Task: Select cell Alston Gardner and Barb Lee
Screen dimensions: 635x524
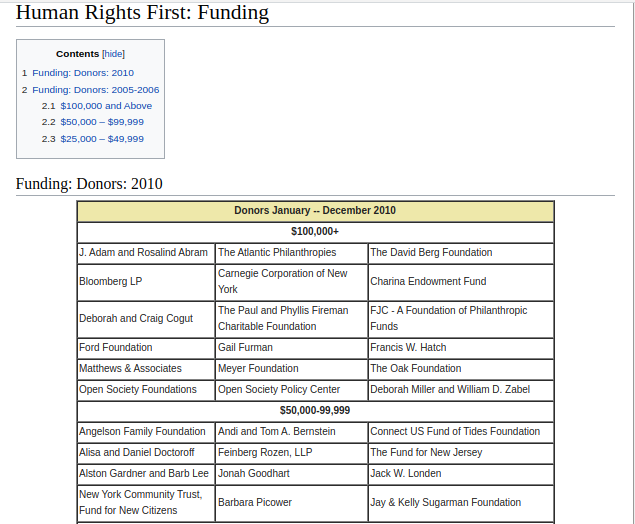Action: (x=146, y=474)
